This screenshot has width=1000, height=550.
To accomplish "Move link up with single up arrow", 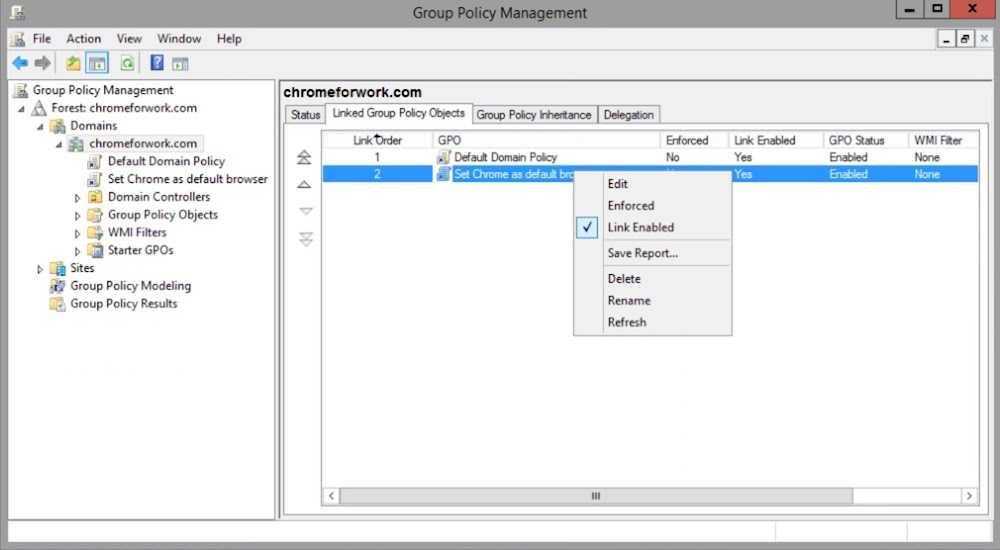I will click(304, 184).
